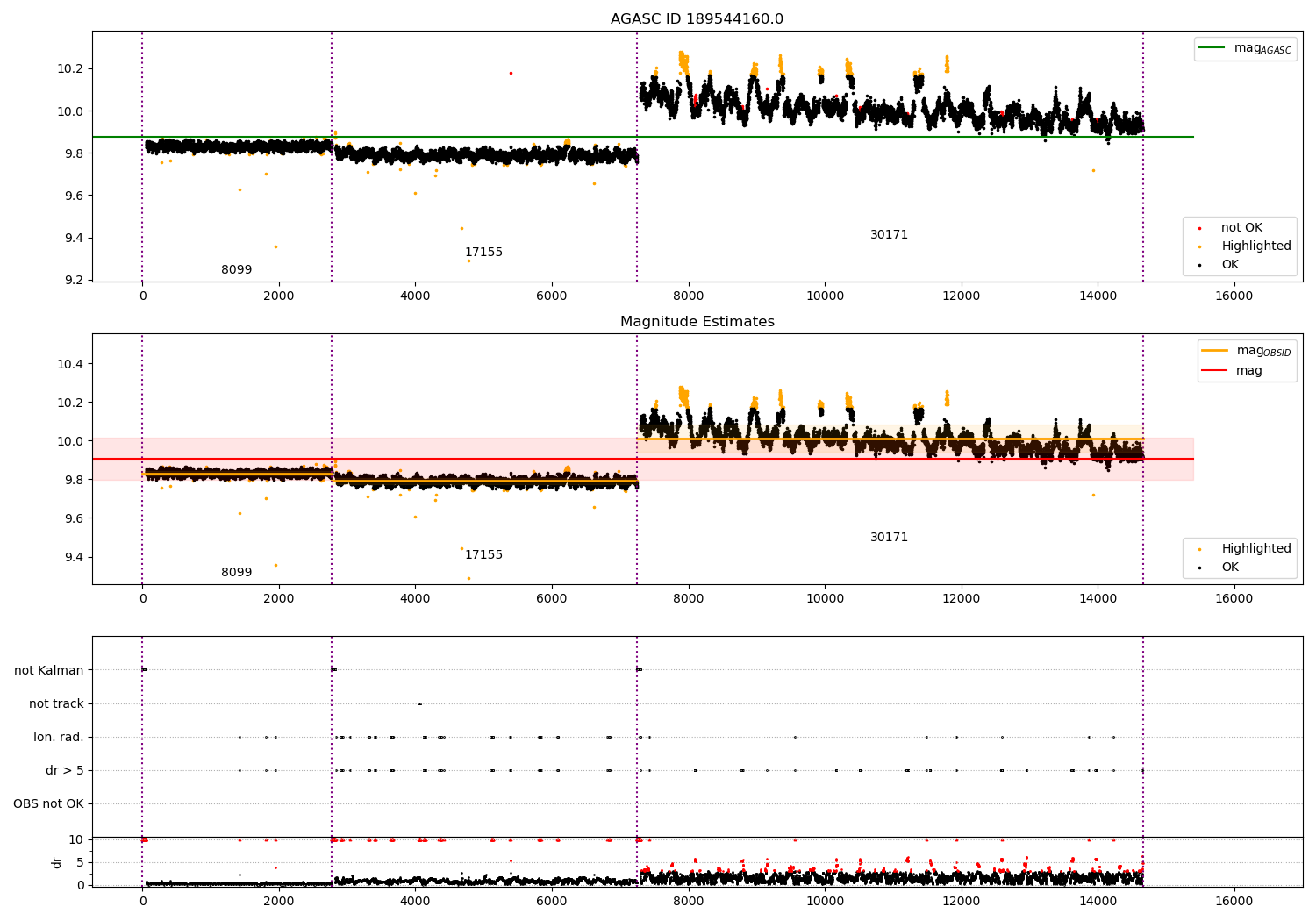Click the 'OBS not OK' row label

(48, 804)
